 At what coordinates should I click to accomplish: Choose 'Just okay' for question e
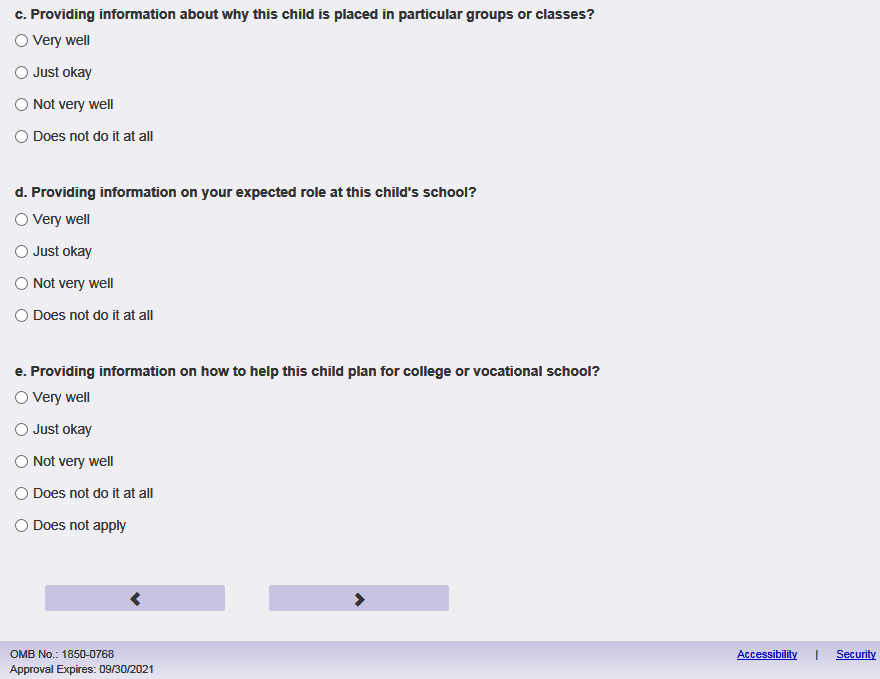point(22,430)
